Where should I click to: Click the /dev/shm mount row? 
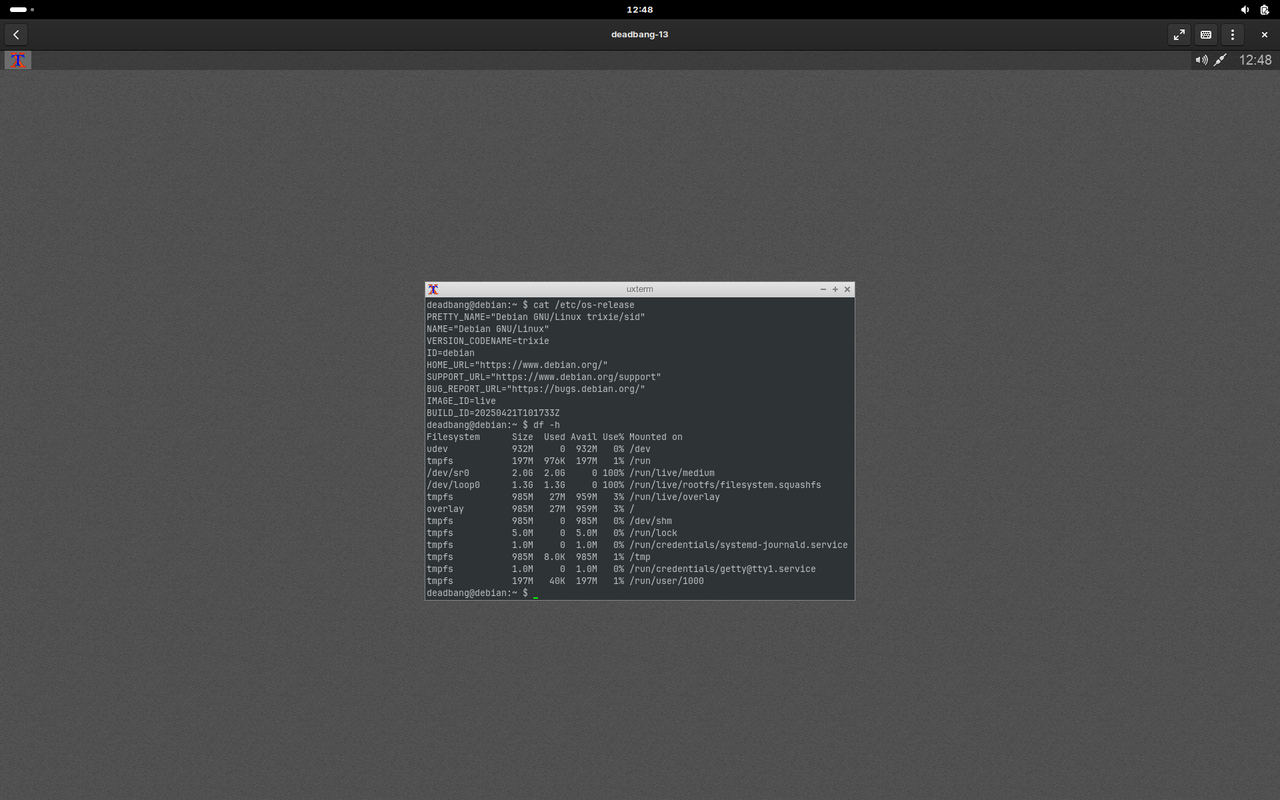coord(550,521)
